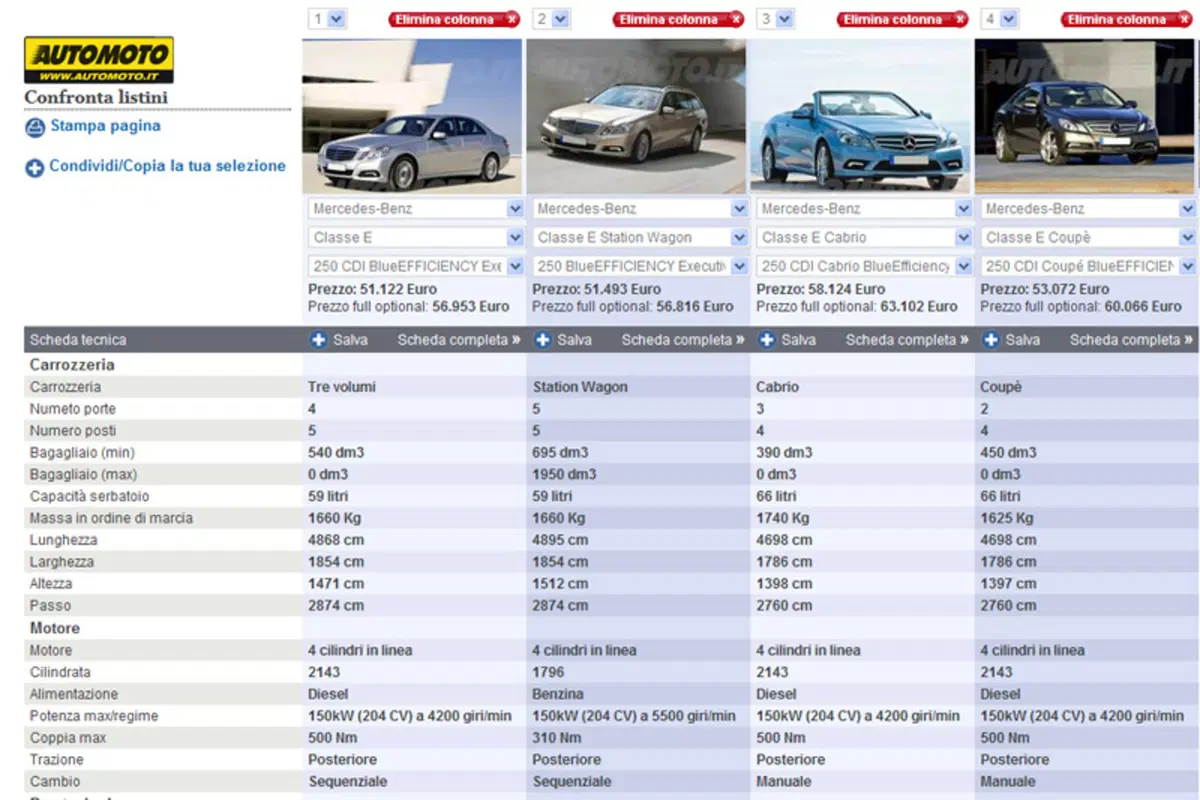This screenshot has width=1200, height=800.
Task: Open Condividi/Copia la tua selezione link
Action: pyautogui.click(x=168, y=166)
